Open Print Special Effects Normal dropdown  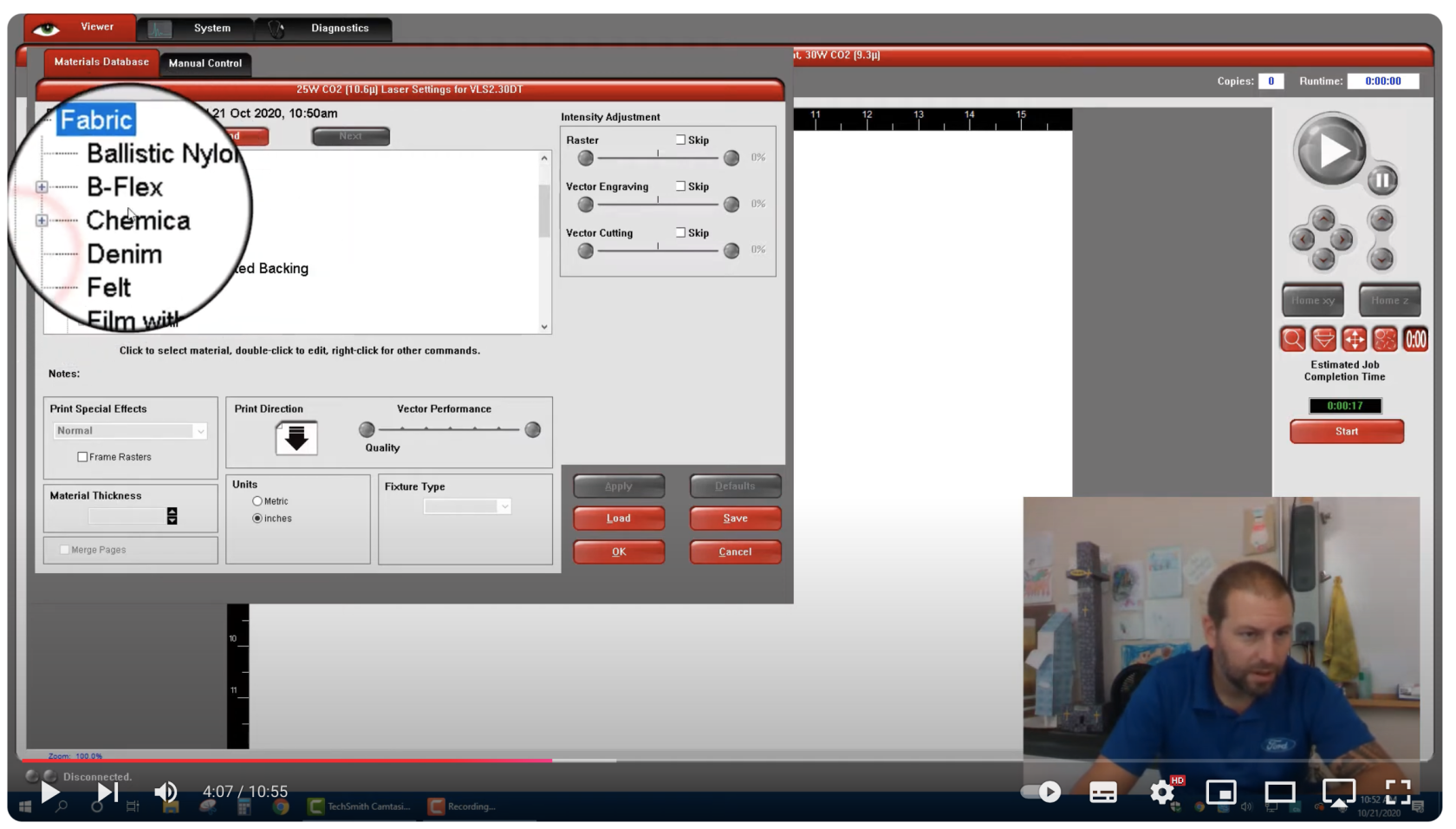[130, 431]
